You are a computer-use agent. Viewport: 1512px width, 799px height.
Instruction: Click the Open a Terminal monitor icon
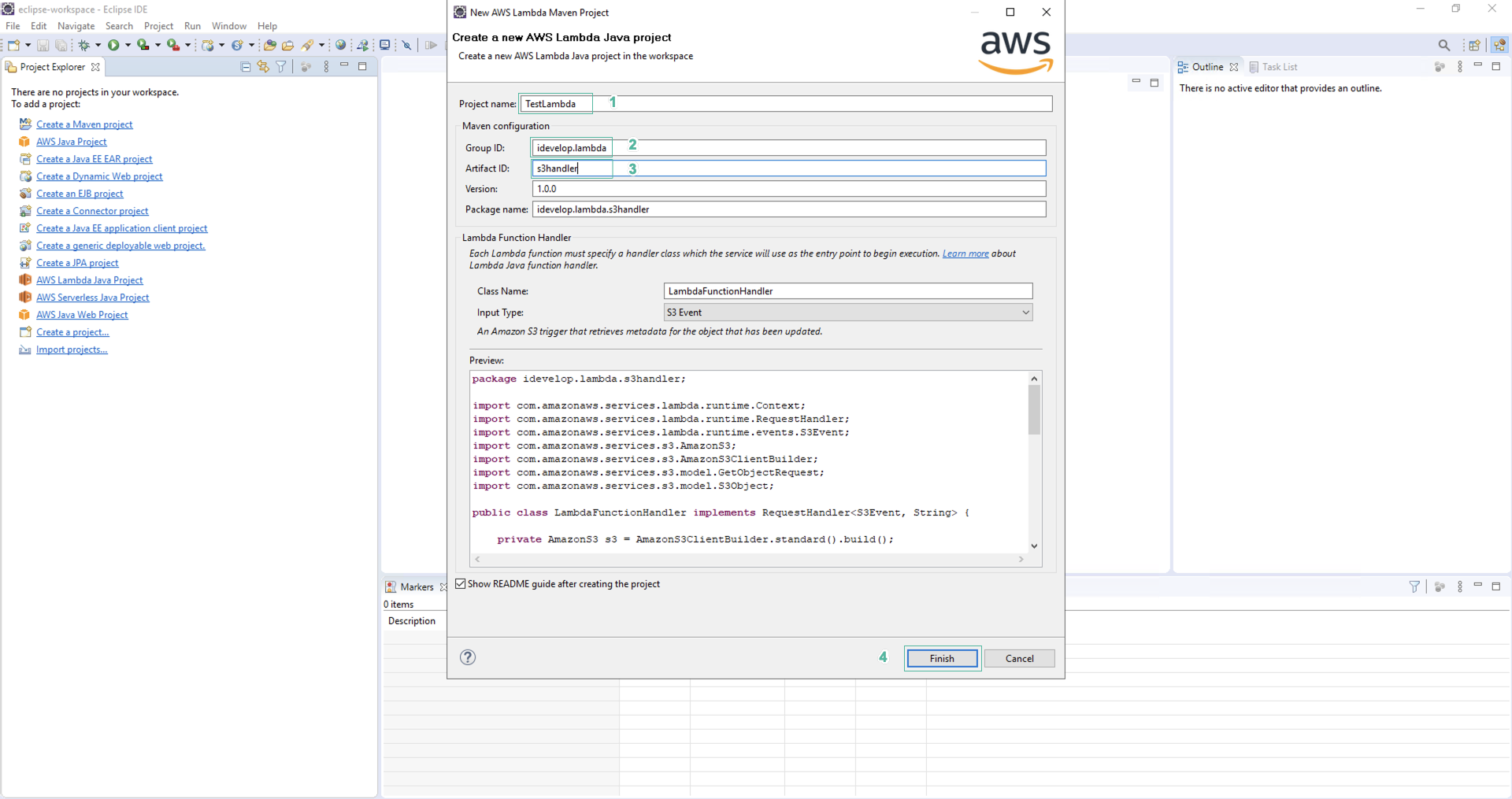pos(384,45)
